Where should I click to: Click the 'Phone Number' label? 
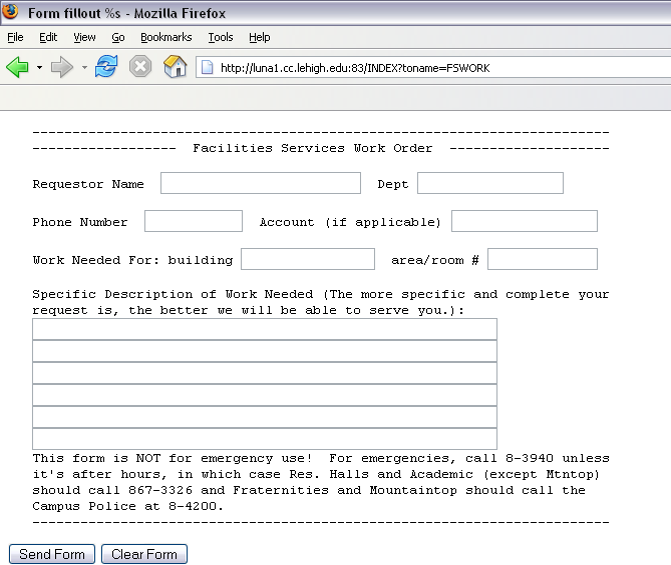click(x=80, y=222)
